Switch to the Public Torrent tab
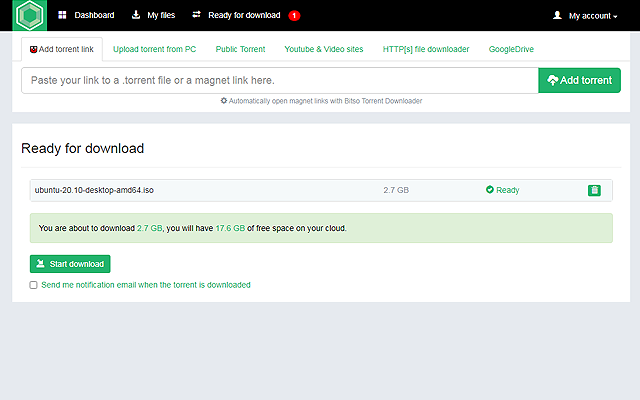The height and width of the screenshot is (400, 640). [x=240, y=49]
